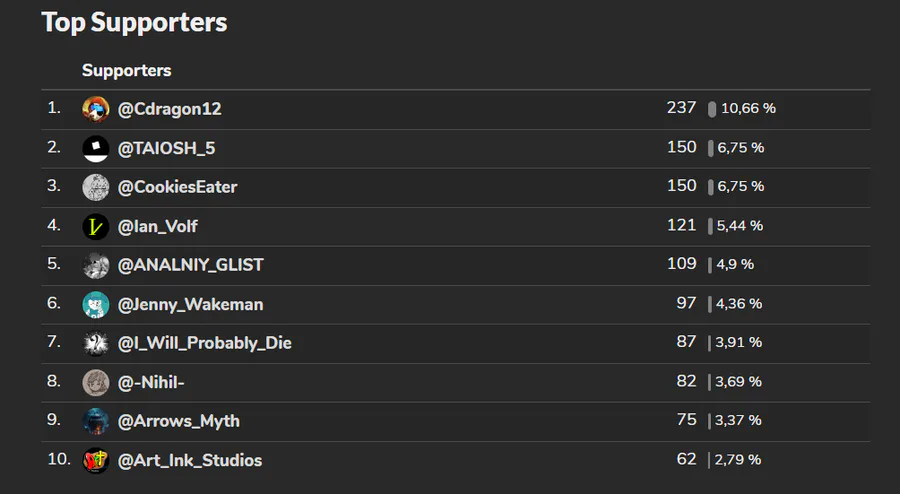Viewport: 900px width, 494px height.
Task: Go to @CookiesEater's profile
Action: coord(177,187)
